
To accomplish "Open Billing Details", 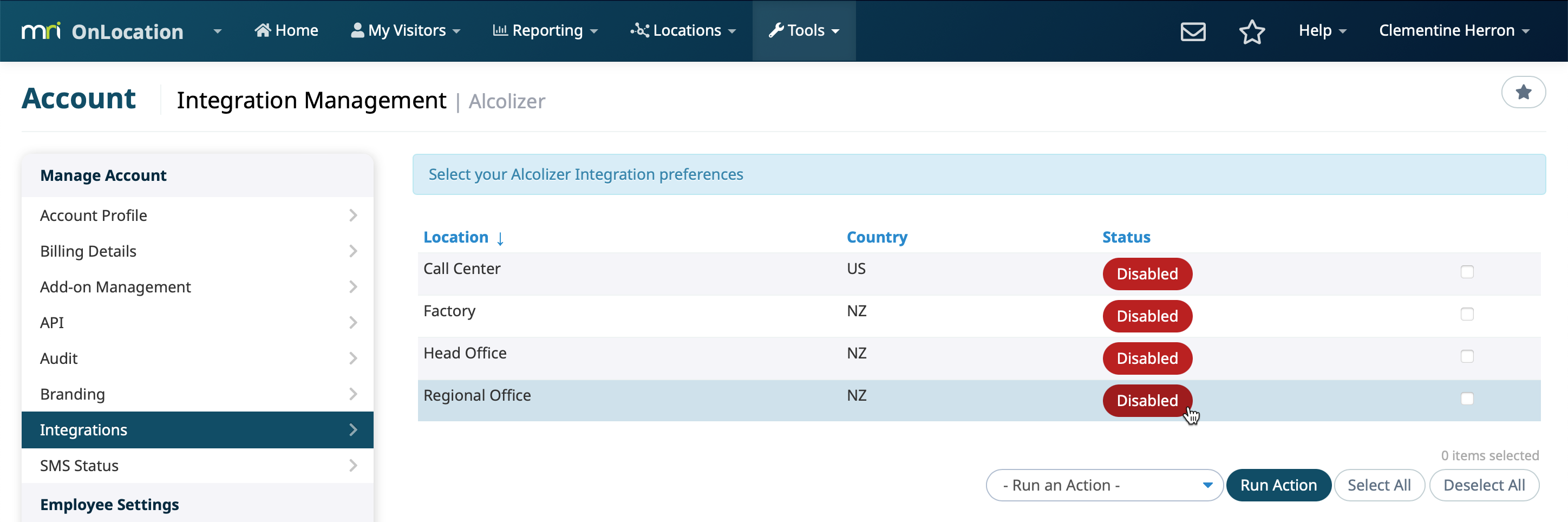I will coord(197,251).
